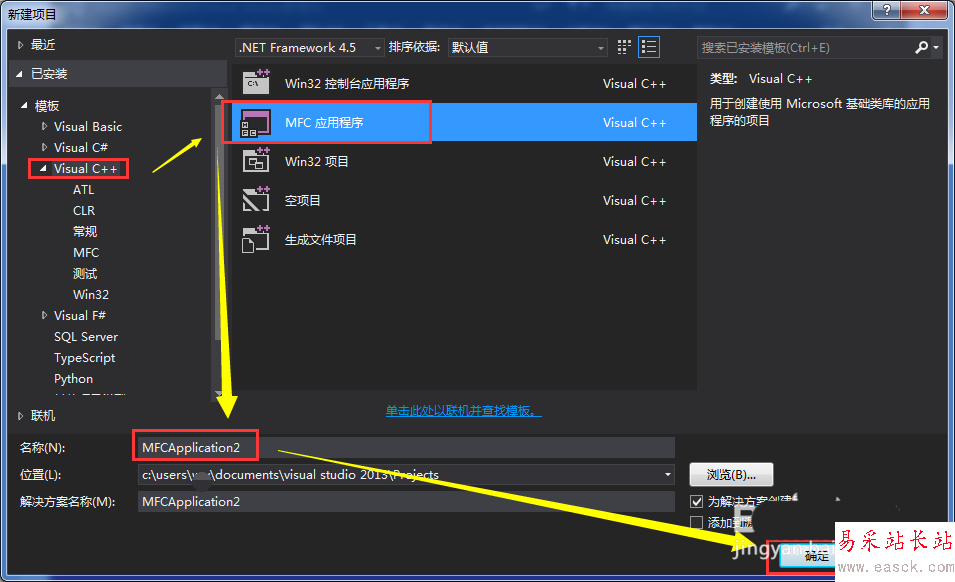
Task: Open the .NET Framework 4.5 dropdown
Action: (309, 47)
